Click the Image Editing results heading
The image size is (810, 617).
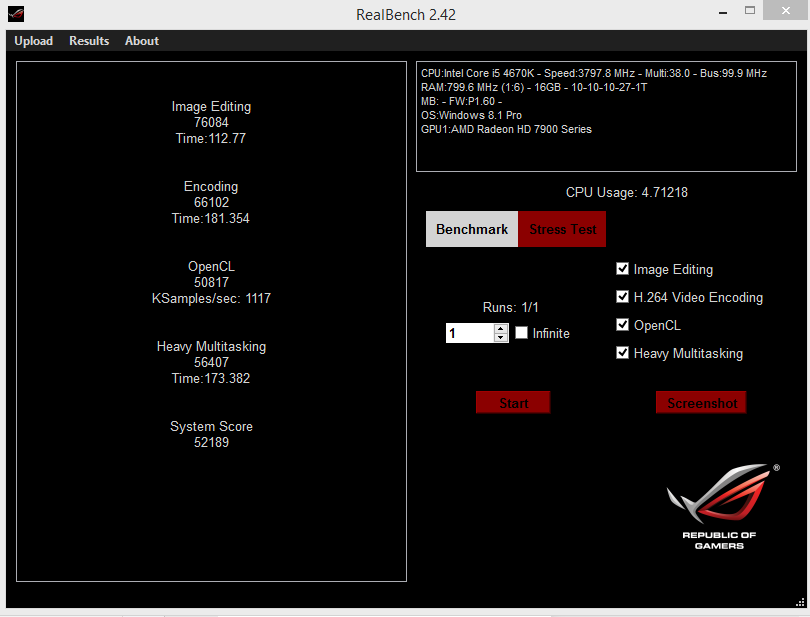point(211,106)
